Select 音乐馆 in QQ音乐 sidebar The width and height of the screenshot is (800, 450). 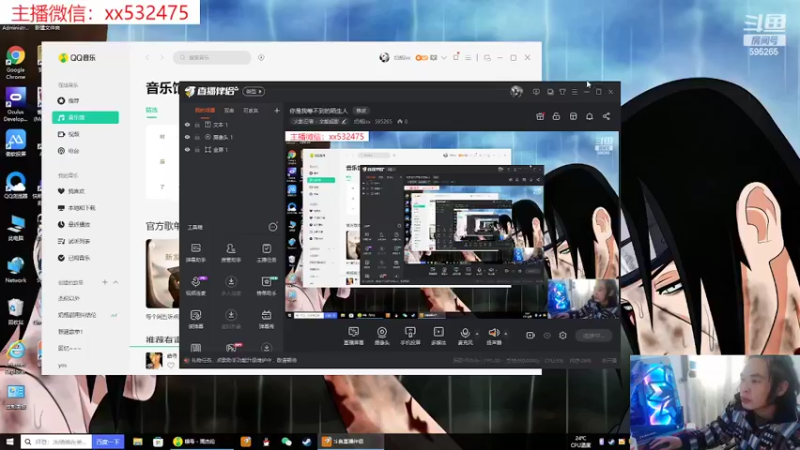(x=85, y=117)
